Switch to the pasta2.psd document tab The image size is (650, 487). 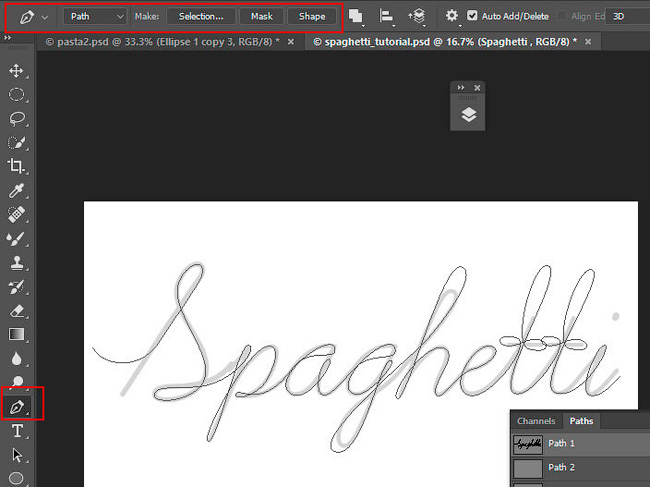(x=162, y=42)
